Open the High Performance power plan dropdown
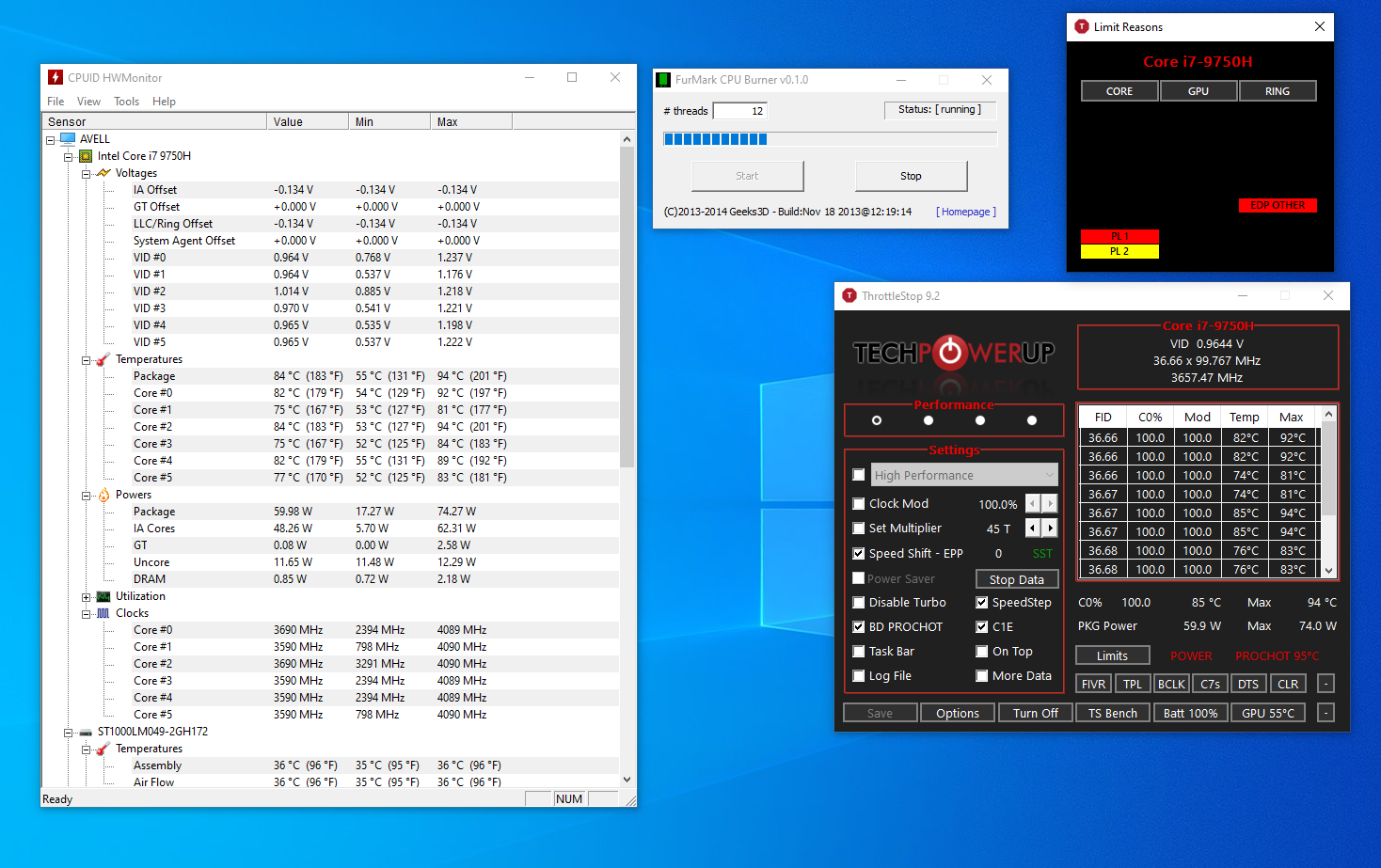 (x=964, y=475)
